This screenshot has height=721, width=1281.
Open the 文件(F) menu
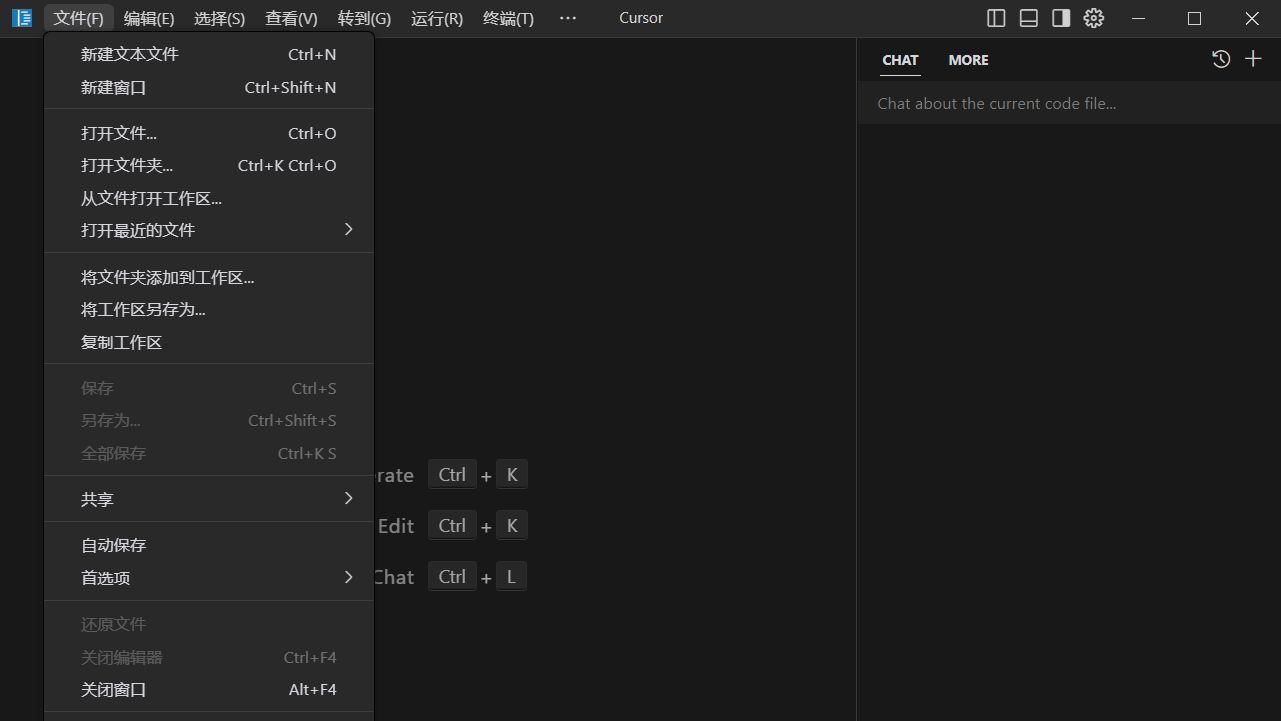coord(79,18)
